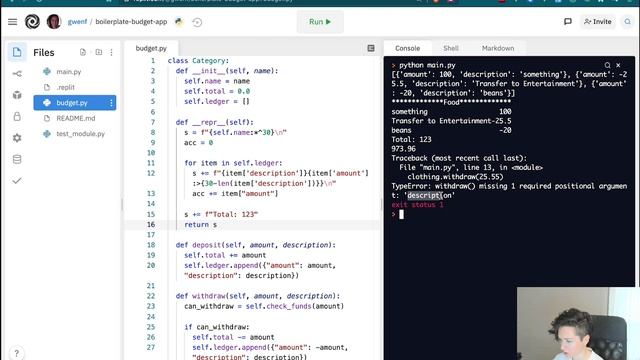Click the console search magnifier icon
640x360 pixels.
[x=607, y=65]
